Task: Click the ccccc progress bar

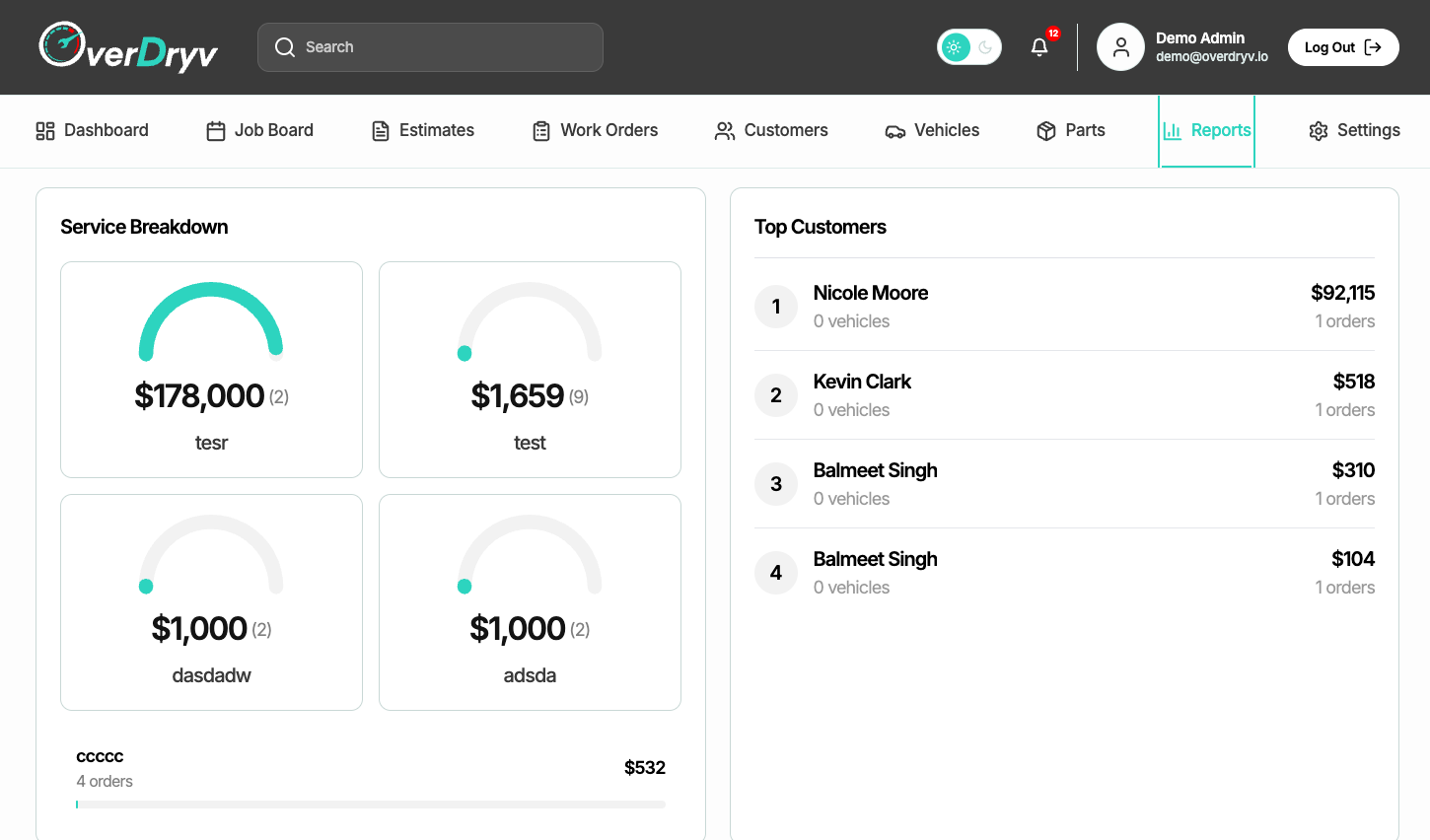Action: [x=371, y=805]
